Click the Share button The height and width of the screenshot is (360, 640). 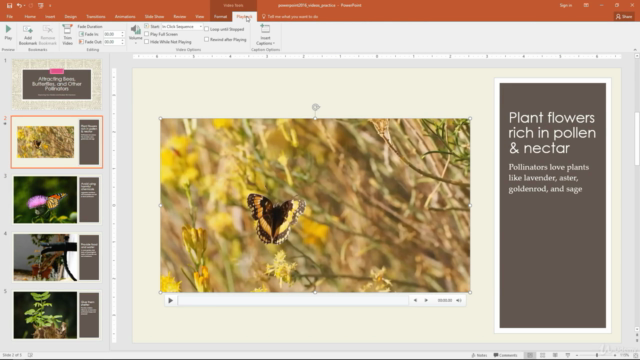624,17
